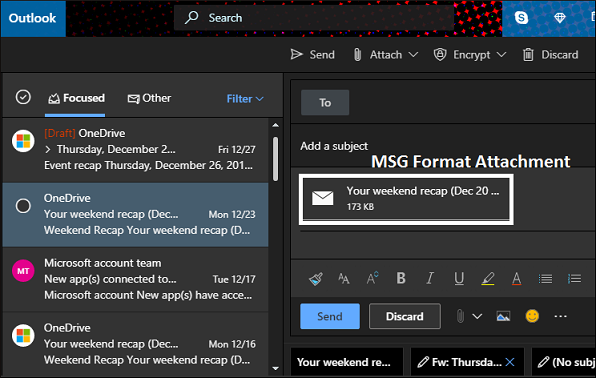Switch to Your weekend re... bottom tab
This screenshot has width=596, height=378.
pyautogui.click(x=347, y=362)
